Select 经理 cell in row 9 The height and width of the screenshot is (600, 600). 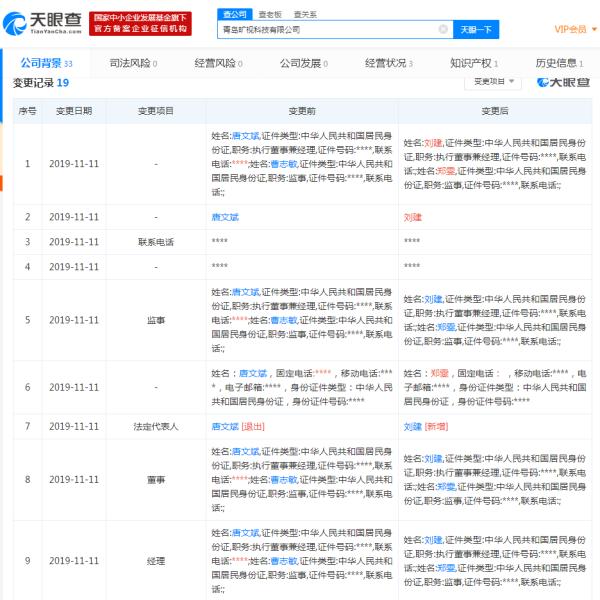tap(156, 561)
